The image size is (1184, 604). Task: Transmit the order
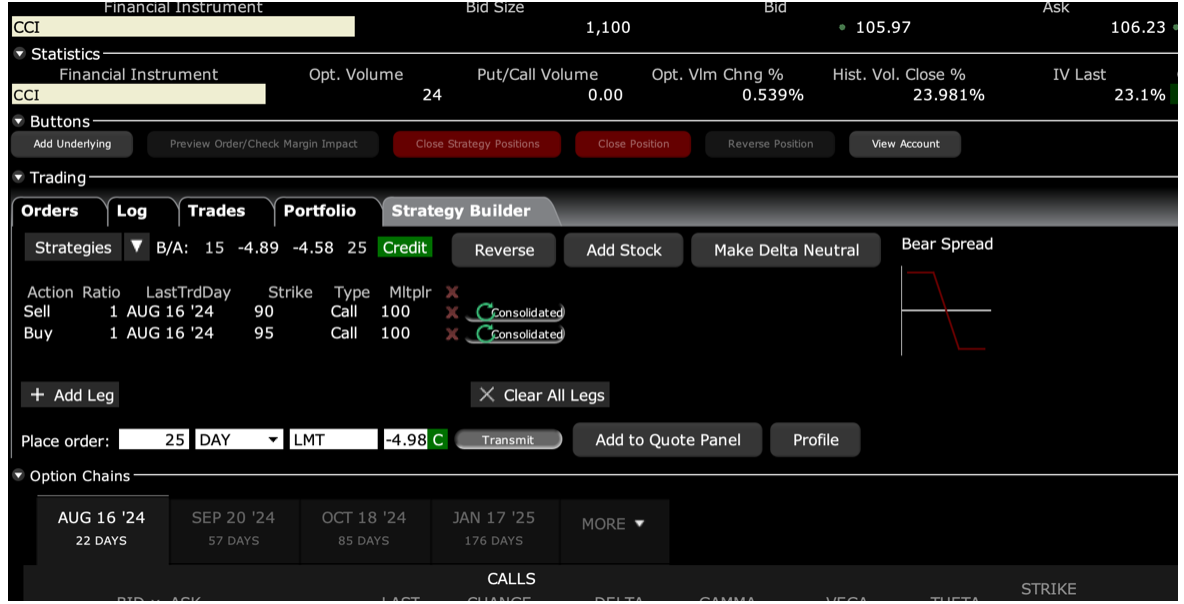point(508,439)
